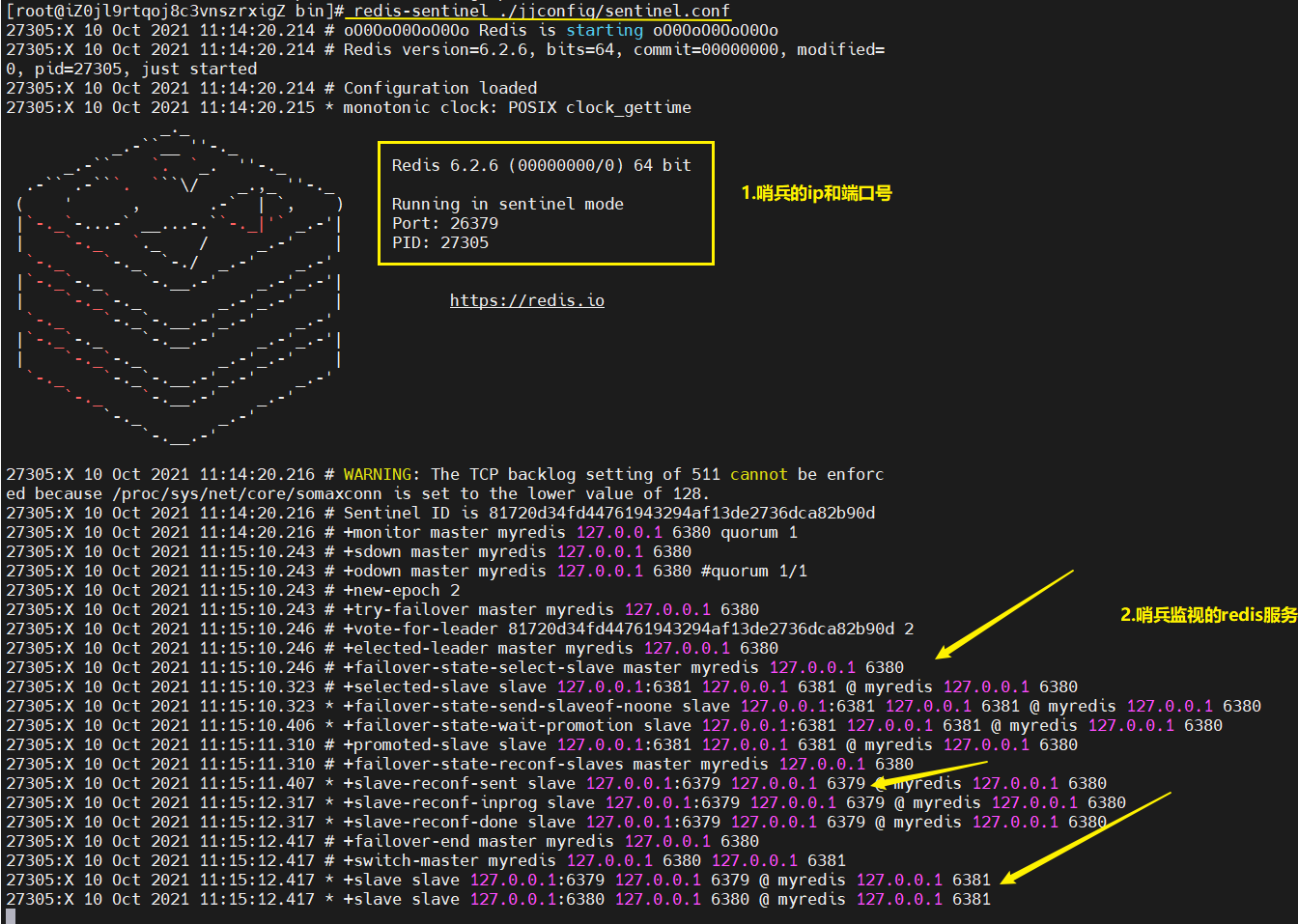The width and height of the screenshot is (1298, 924).
Task: Click the '+sdown master myredis' log line
Action: click(349, 551)
